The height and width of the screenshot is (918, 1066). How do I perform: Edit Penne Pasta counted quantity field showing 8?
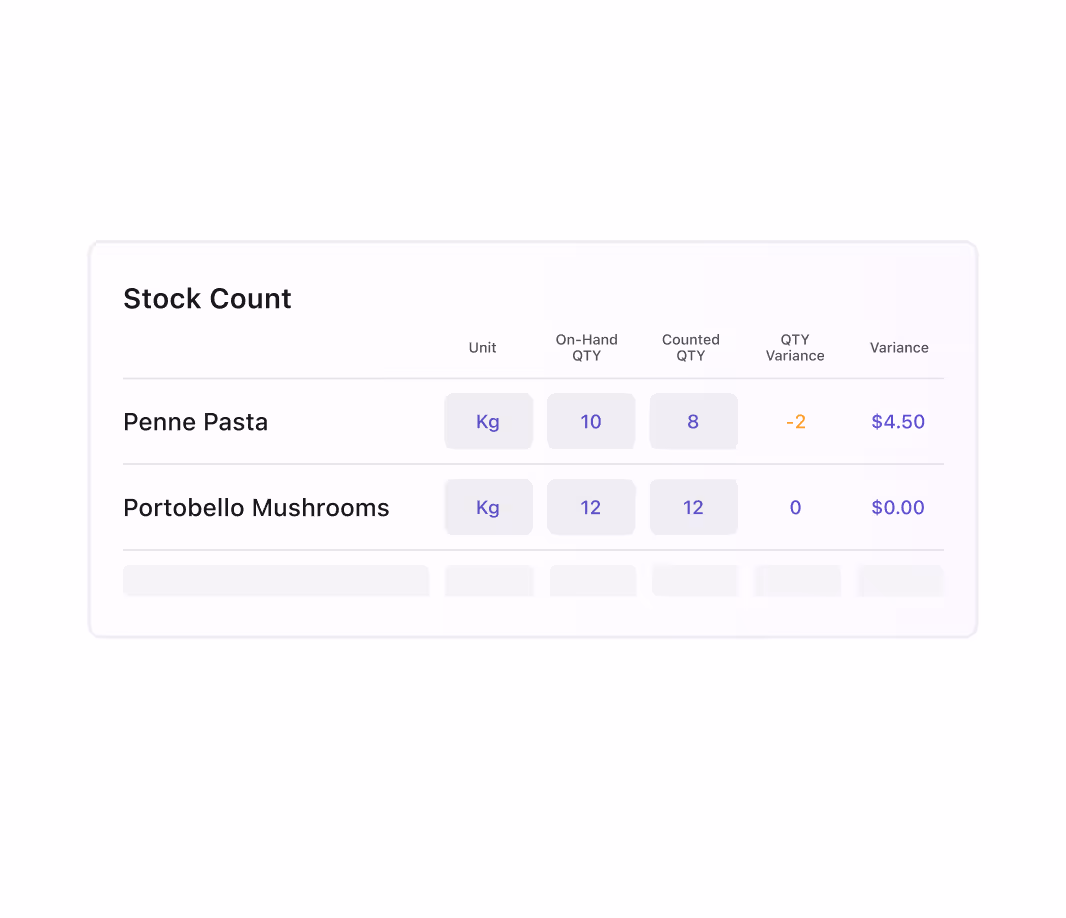pyautogui.click(x=693, y=422)
